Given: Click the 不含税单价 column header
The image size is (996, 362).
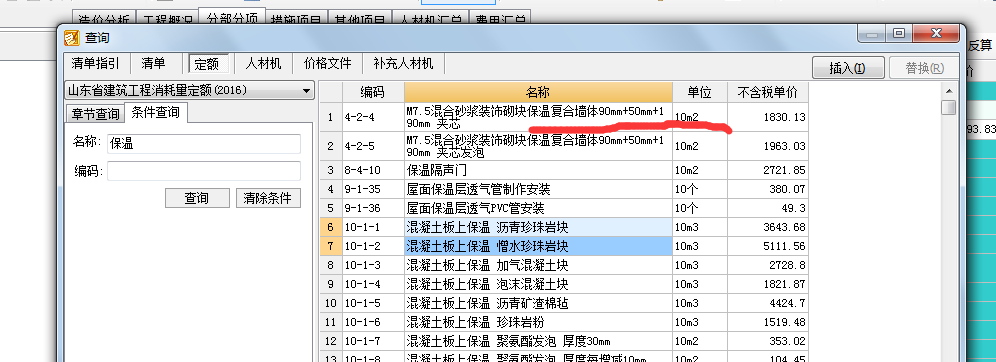Looking at the screenshot, I should pos(768,92).
